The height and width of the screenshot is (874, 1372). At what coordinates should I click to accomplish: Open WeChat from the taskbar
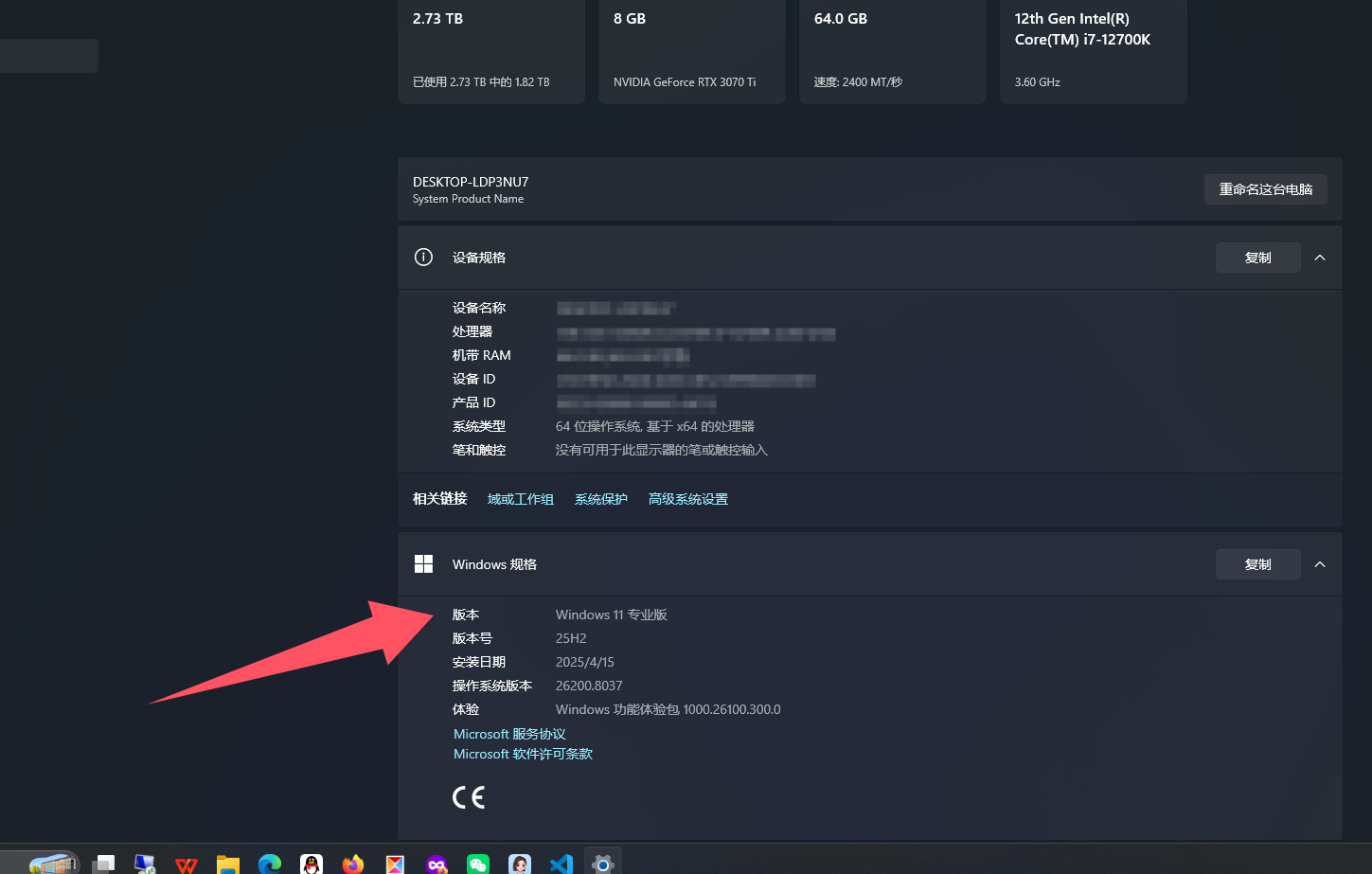478,864
